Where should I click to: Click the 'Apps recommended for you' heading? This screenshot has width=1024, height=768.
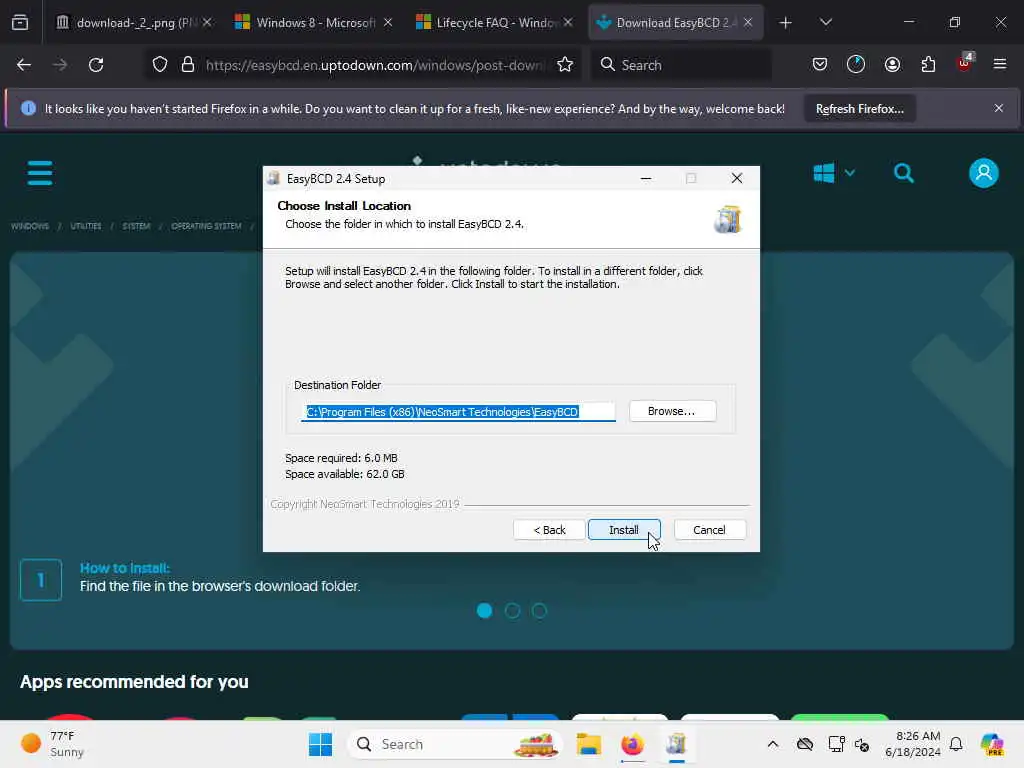(134, 682)
